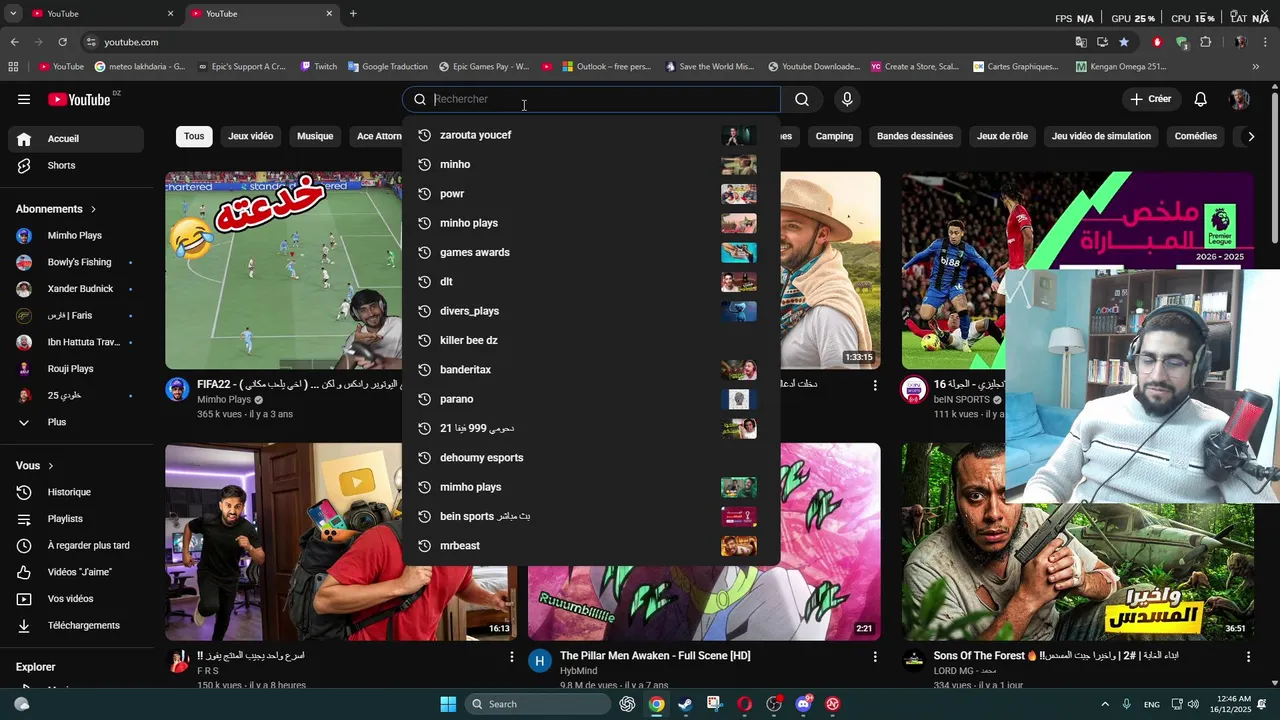Open options for Sons Of The Forest video
This screenshot has width=1280, height=720.
click(x=1248, y=657)
